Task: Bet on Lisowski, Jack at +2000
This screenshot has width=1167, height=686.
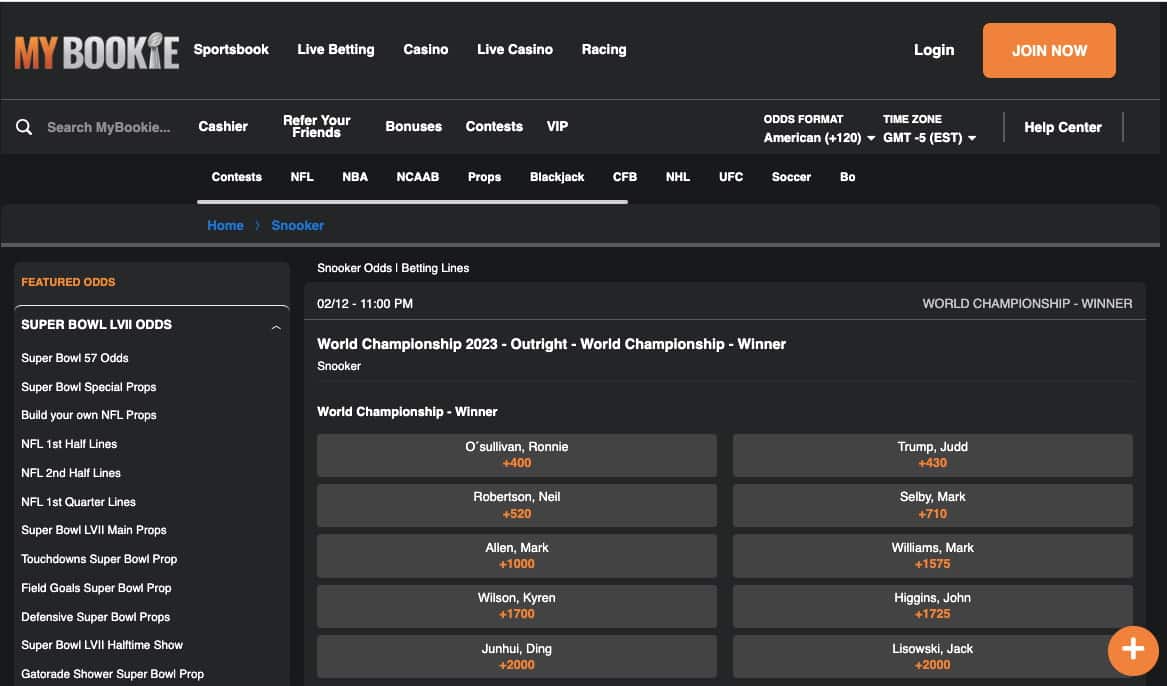Action: click(933, 657)
